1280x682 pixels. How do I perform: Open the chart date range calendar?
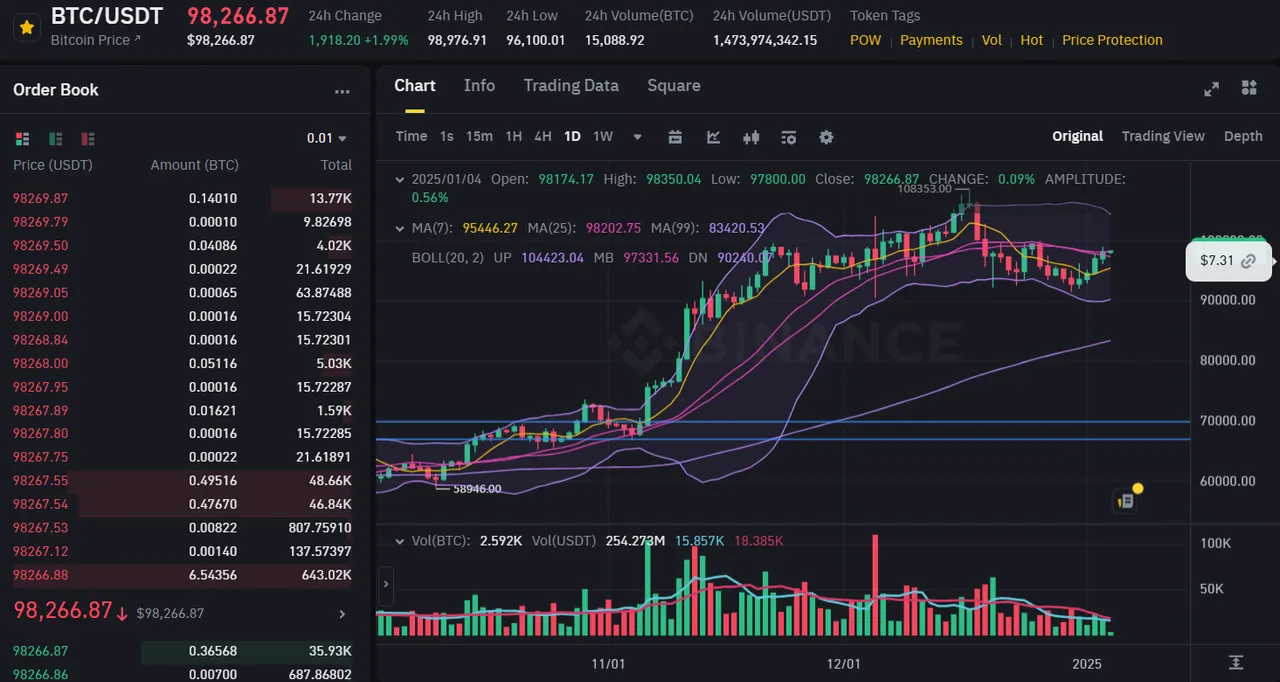675,137
